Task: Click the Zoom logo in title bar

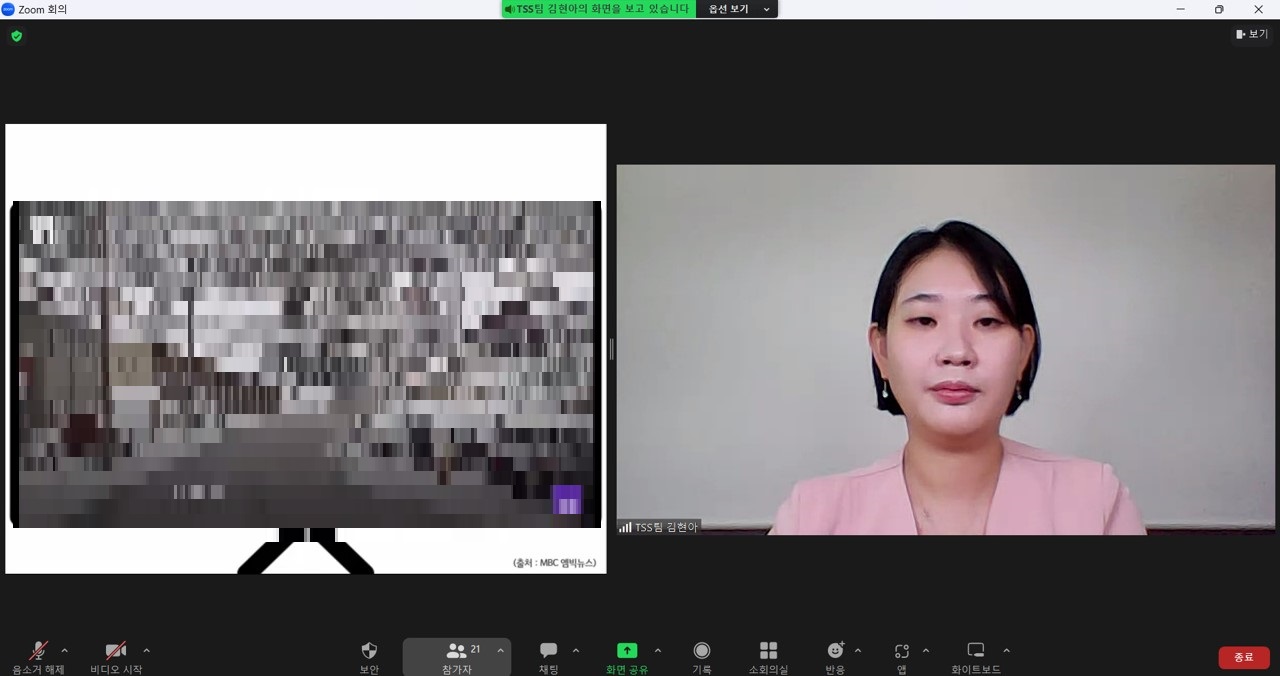Action: [9, 9]
